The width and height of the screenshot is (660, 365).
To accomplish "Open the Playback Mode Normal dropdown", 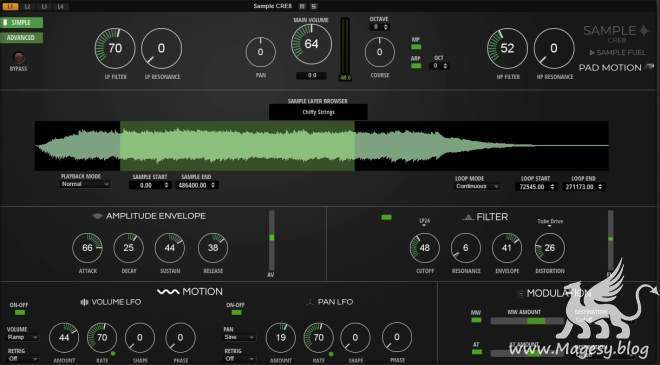I will (85, 184).
